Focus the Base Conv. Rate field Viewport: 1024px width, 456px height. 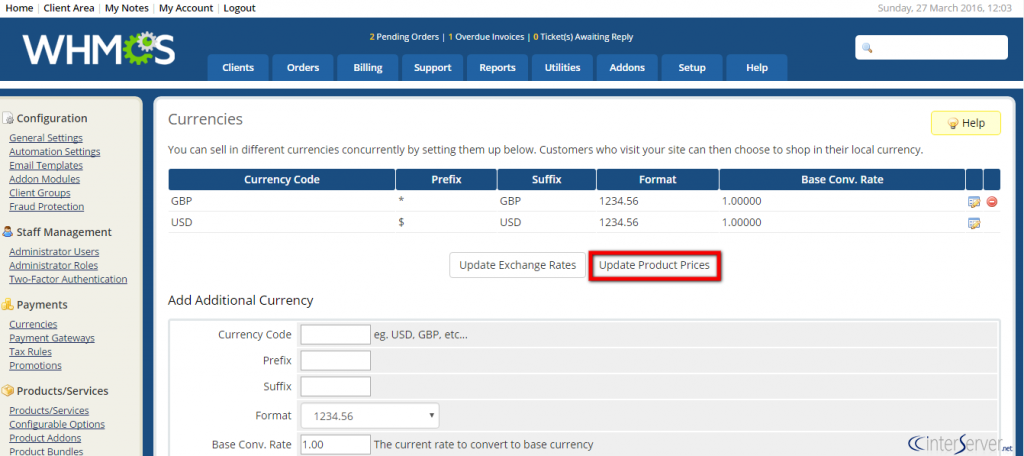[336, 444]
